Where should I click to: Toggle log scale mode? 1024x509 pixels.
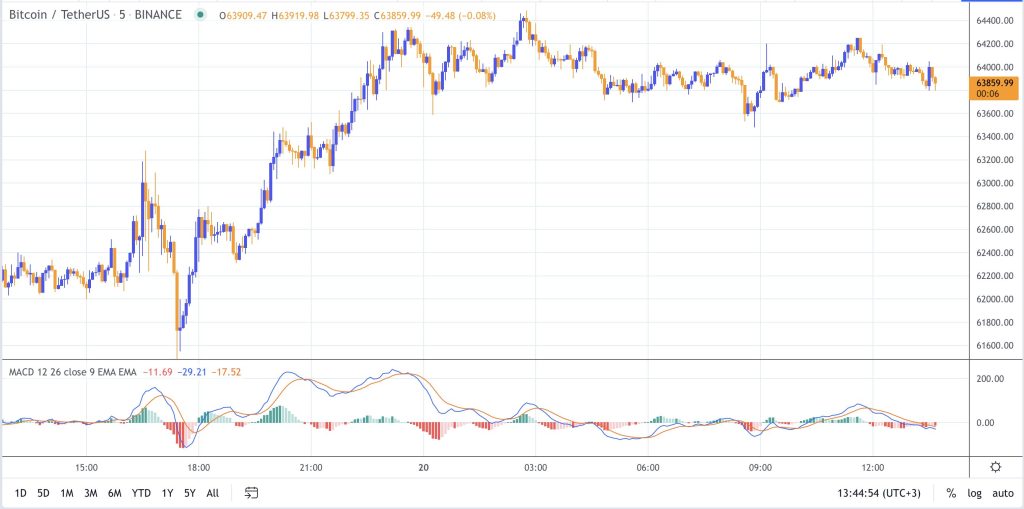point(974,493)
